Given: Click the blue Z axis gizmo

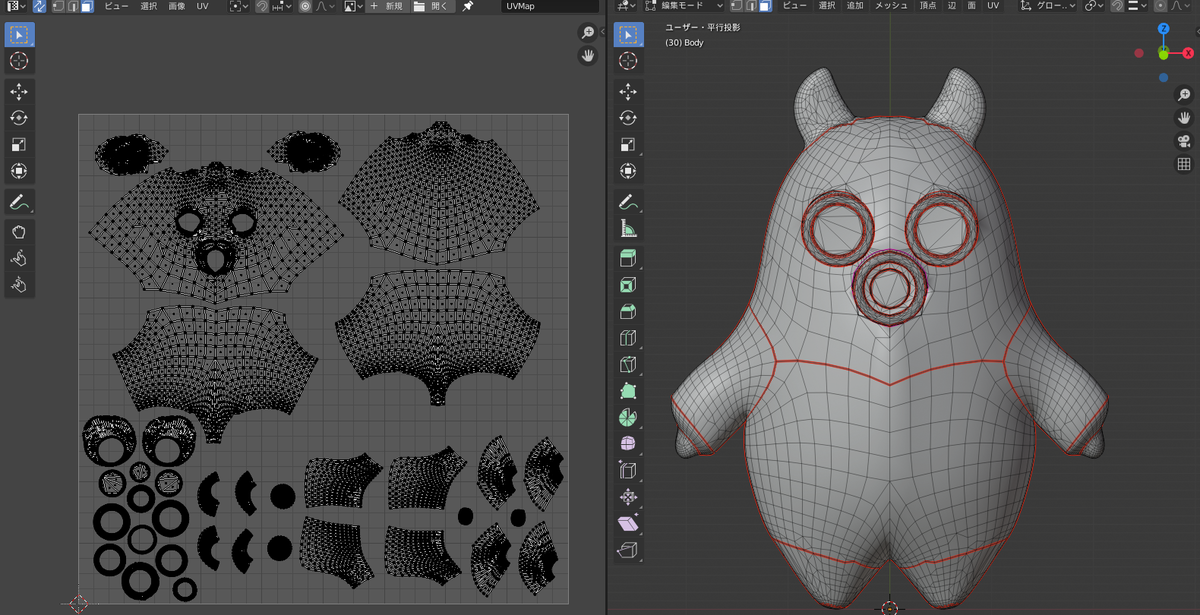Looking at the screenshot, I should (x=1164, y=29).
